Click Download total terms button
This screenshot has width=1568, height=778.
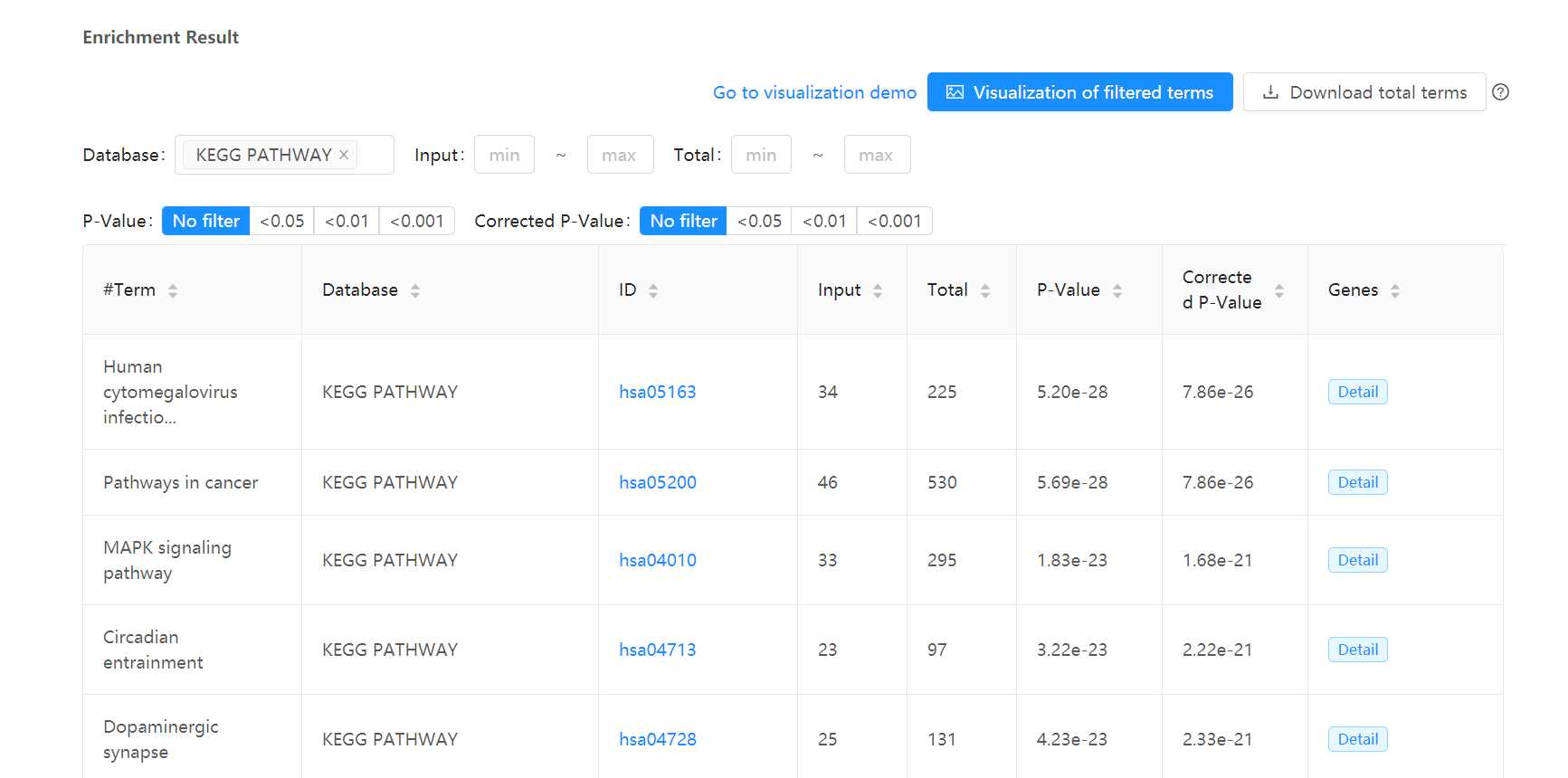pos(1364,92)
